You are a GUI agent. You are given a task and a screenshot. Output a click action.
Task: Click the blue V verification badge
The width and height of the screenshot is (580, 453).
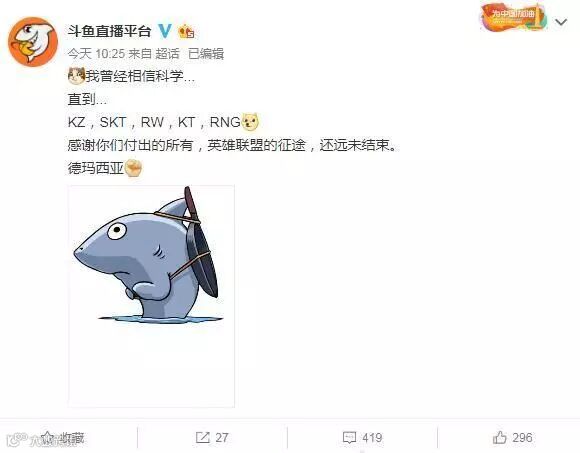tap(165, 31)
